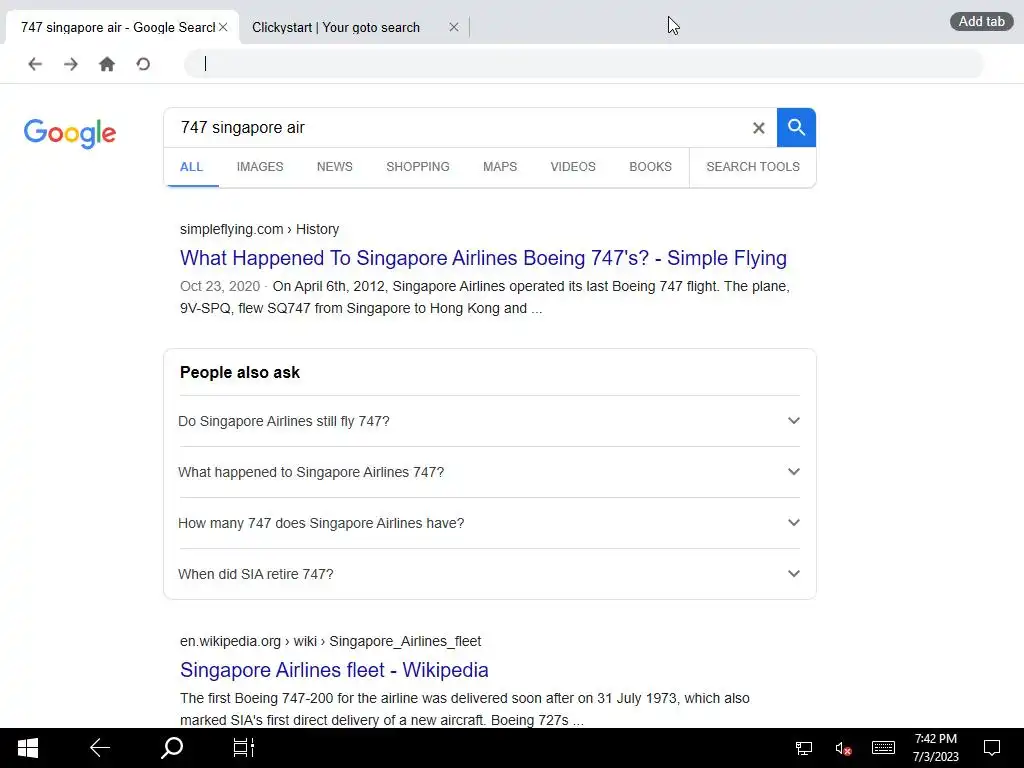Image resolution: width=1024 pixels, height=768 pixels.
Task: Open the on-screen keyboard tray icon
Action: click(883, 748)
